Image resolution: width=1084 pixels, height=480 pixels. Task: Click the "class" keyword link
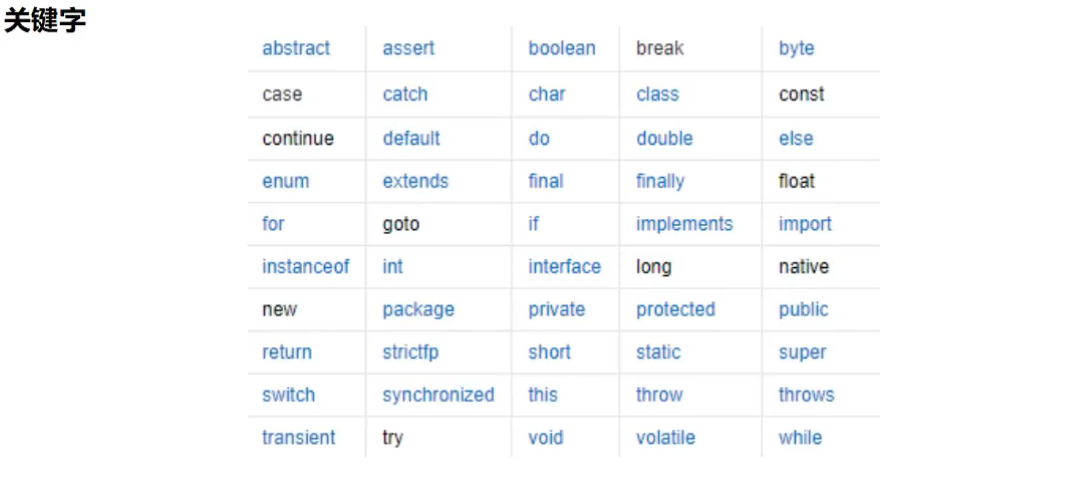click(x=657, y=94)
